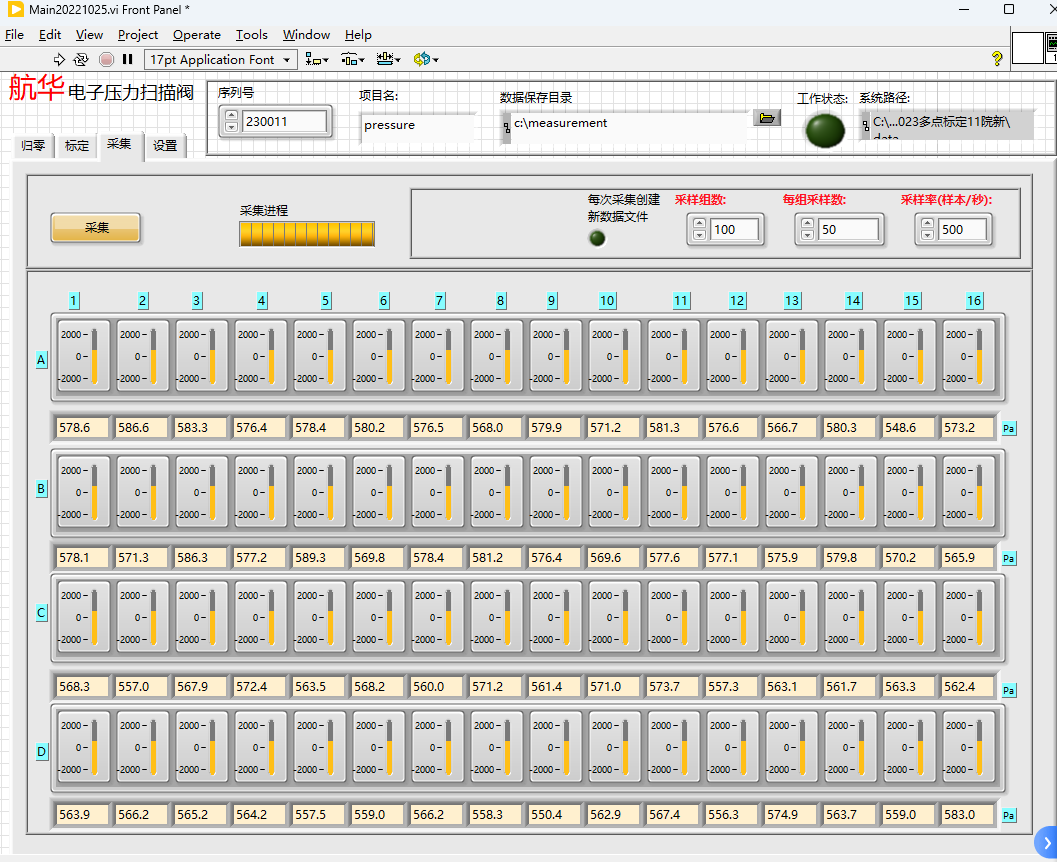The image size is (1057, 862).
Task: Open the Reorder objects toolbar icon
Action: (x=425, y=60)
